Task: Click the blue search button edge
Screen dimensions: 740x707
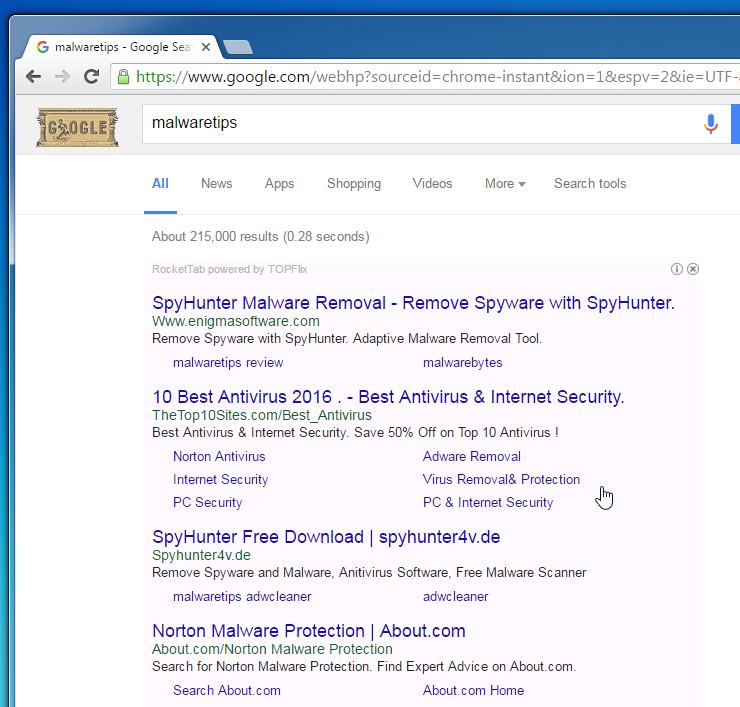Action: [x=735, y=124]
